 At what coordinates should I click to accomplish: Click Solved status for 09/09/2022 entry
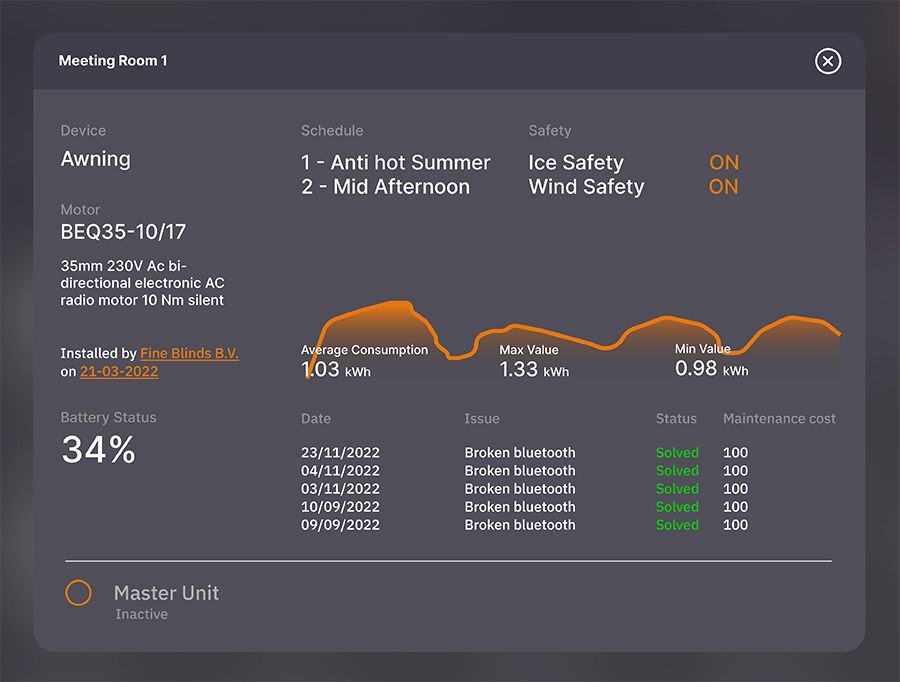point(677,525)
